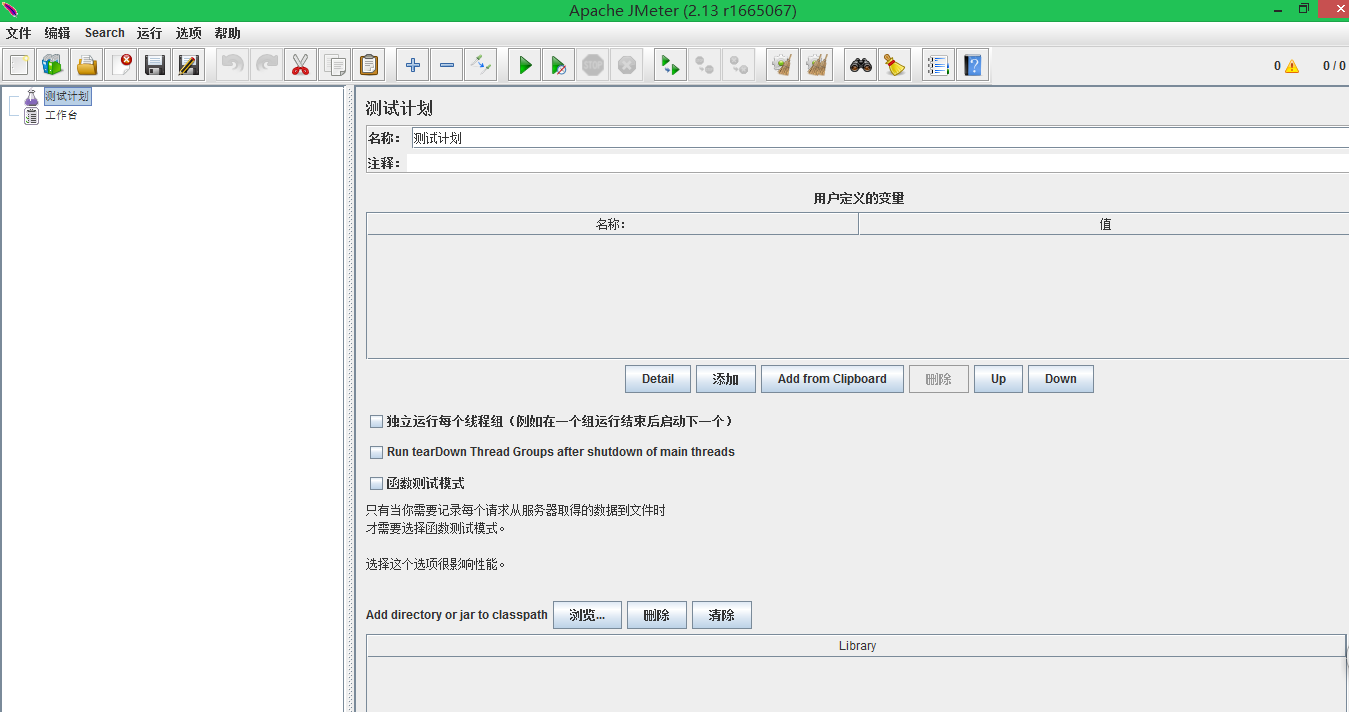The width and height of the screenshot is (1349, 712).
Task: Open Help with question mark icon
Action: tap(973, 66)
